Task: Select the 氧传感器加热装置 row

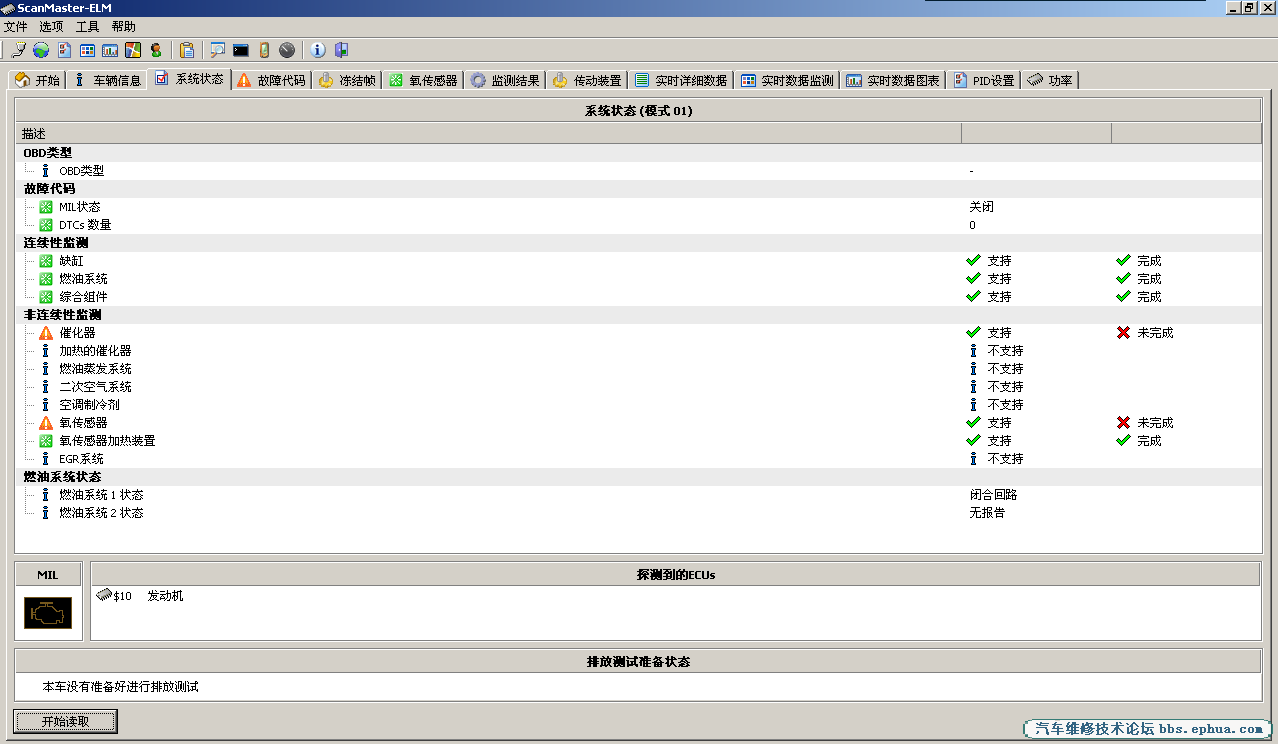Action: point(639,441)
